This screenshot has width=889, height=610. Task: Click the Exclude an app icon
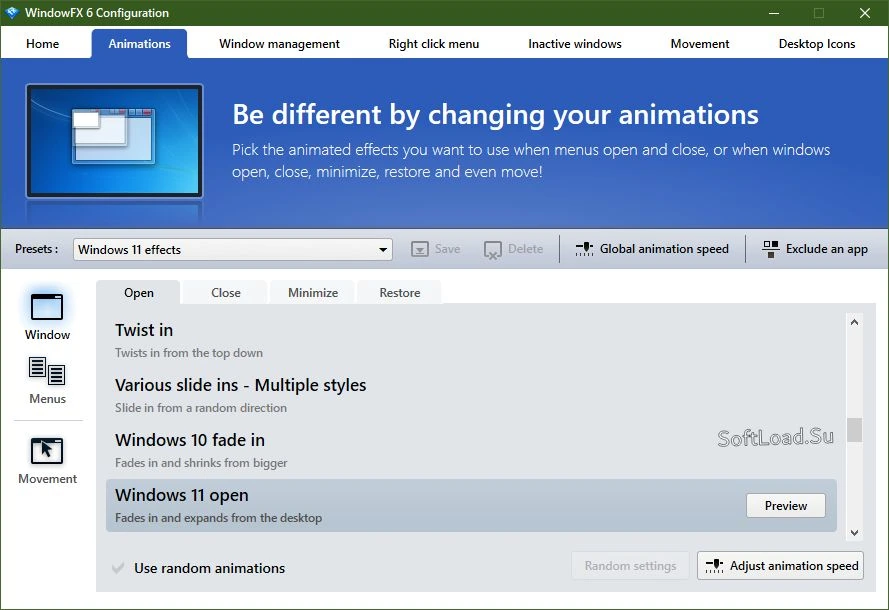(x=771, y=249)
